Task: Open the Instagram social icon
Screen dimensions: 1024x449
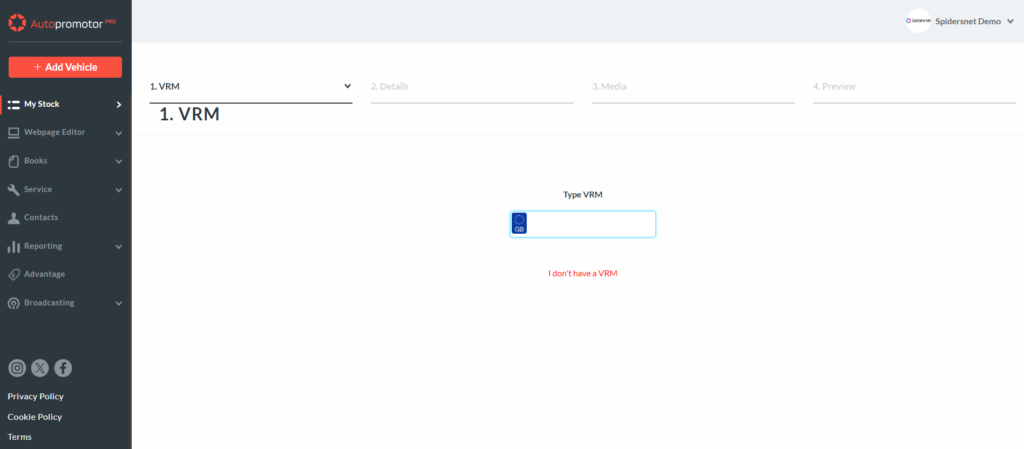Action: [16, 368]
